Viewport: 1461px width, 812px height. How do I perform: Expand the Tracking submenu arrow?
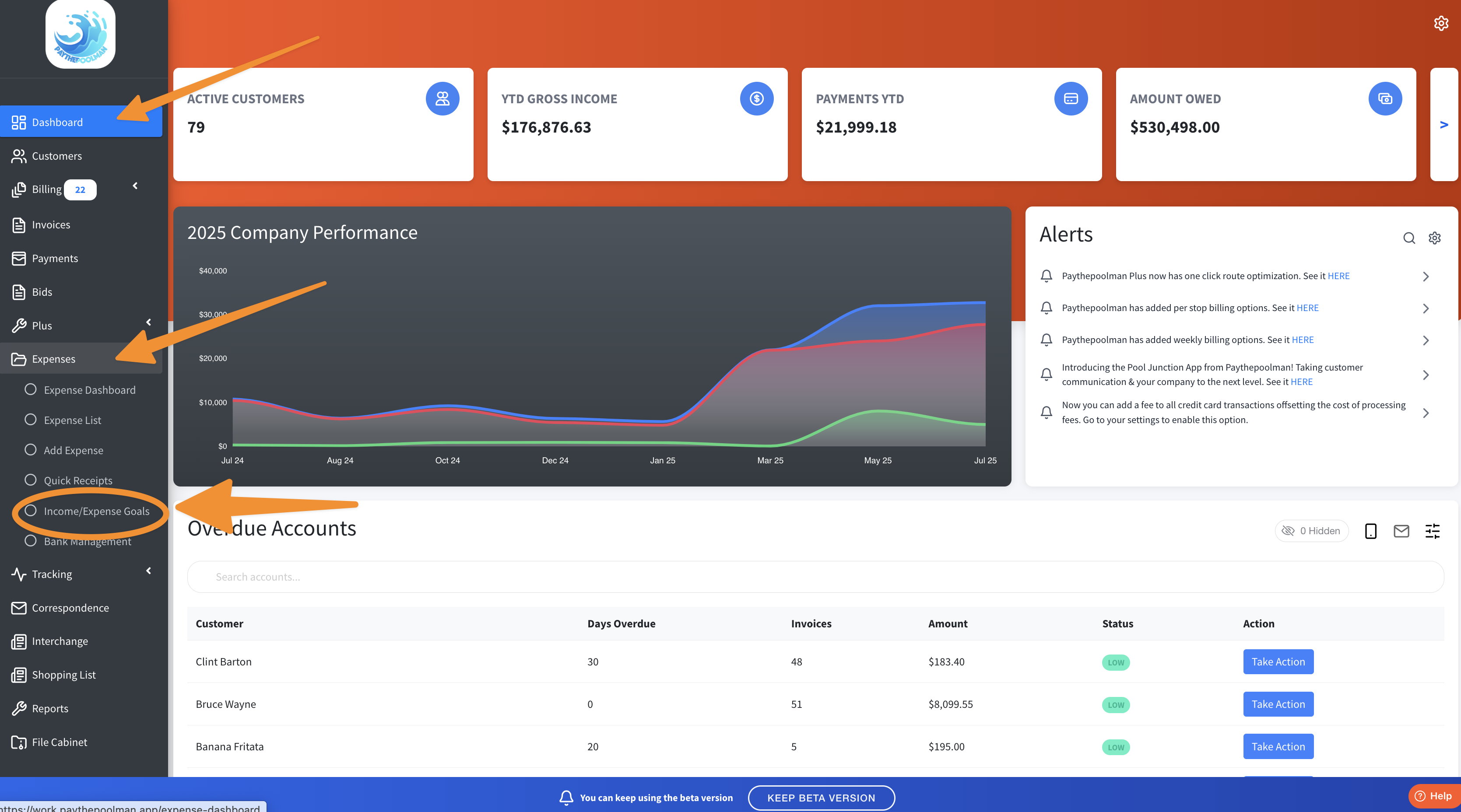(x=149, y=570)
